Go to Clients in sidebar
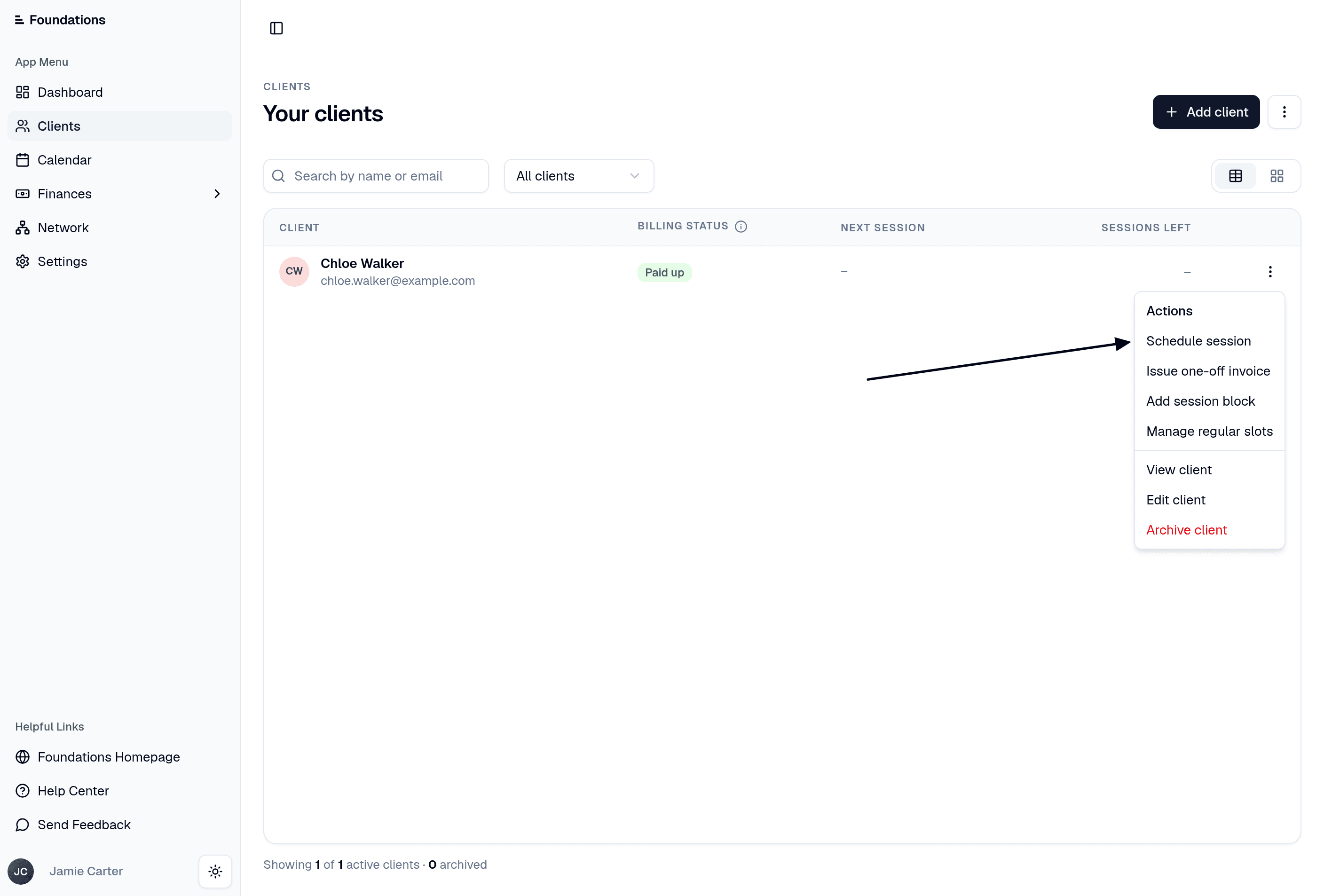This screenshot has height=896, width=1324. coord(119,126)
